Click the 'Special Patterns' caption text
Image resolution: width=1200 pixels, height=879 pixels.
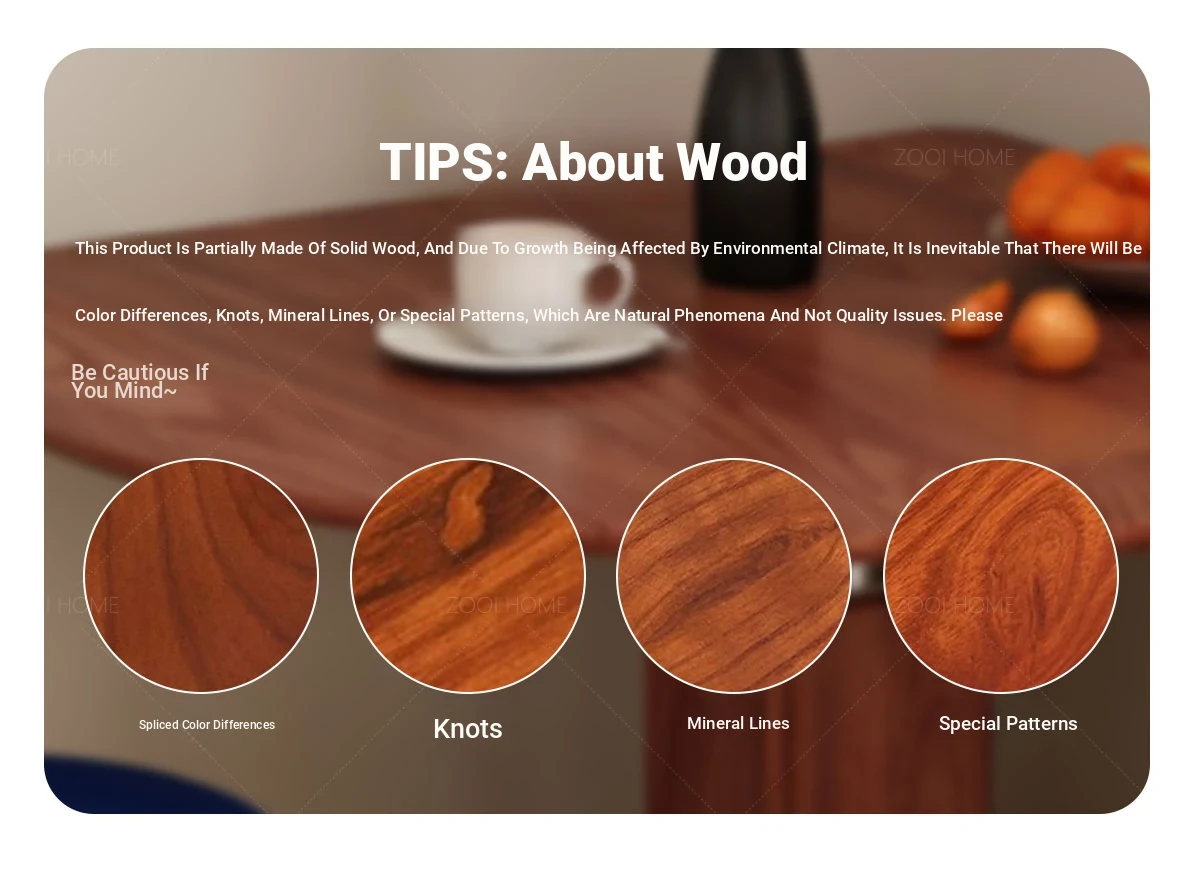(1008, 724)
